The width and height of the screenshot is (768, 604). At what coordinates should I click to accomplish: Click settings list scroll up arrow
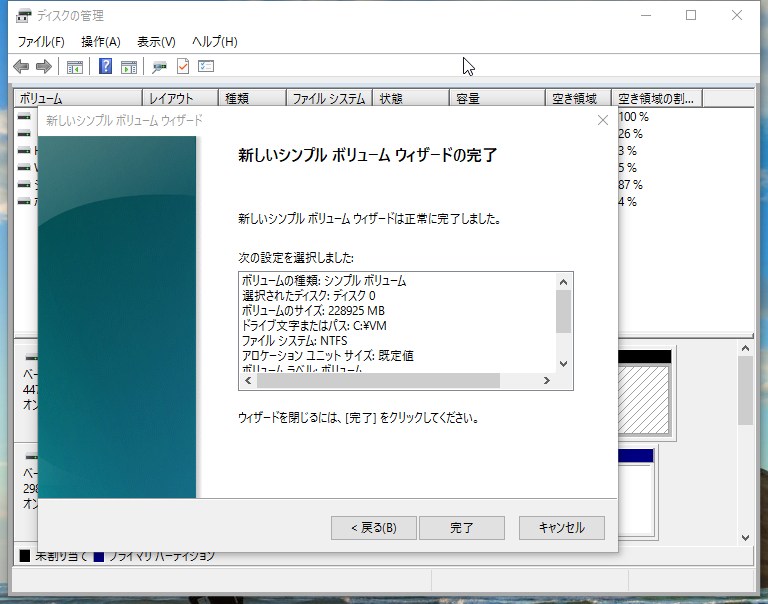click(x=563, y=282)
